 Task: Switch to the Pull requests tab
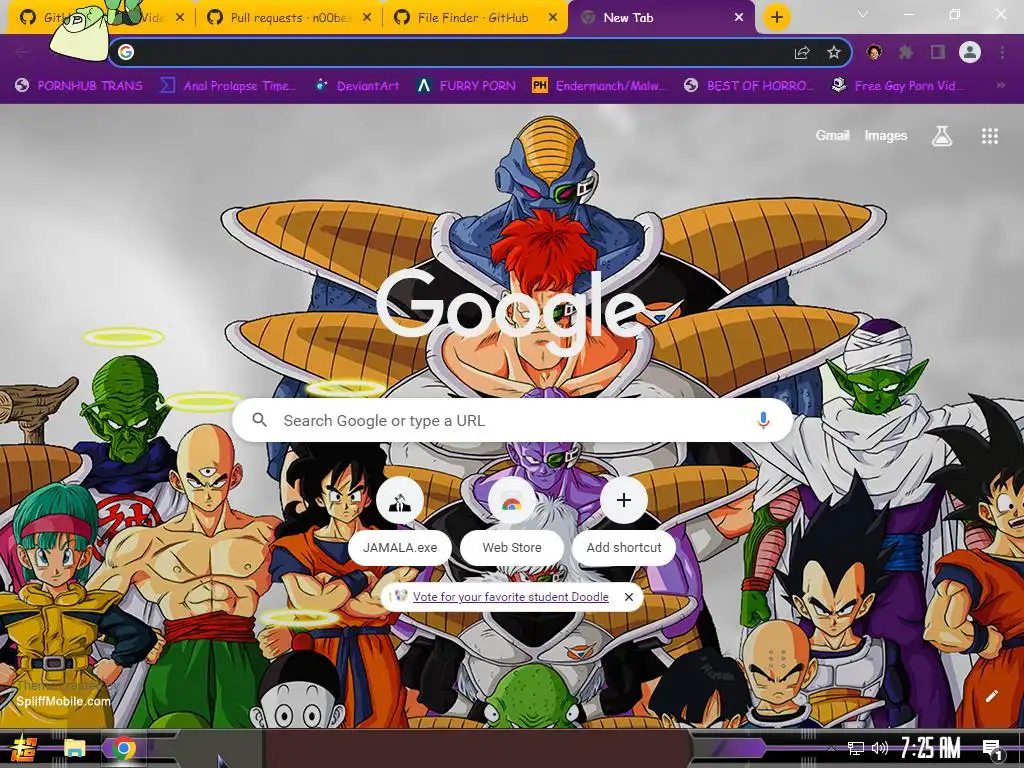290,18
